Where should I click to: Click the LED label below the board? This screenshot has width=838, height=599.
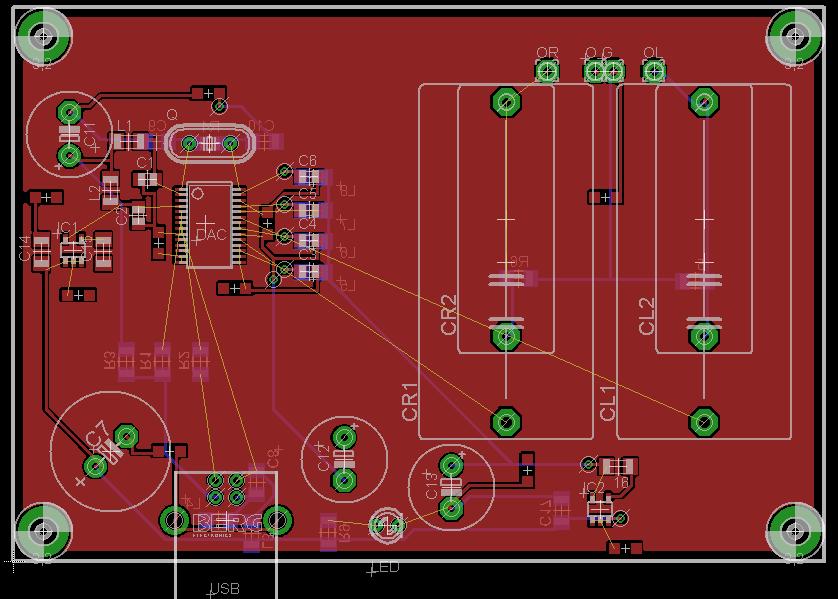pyautogui.click(x=386, y=567)
